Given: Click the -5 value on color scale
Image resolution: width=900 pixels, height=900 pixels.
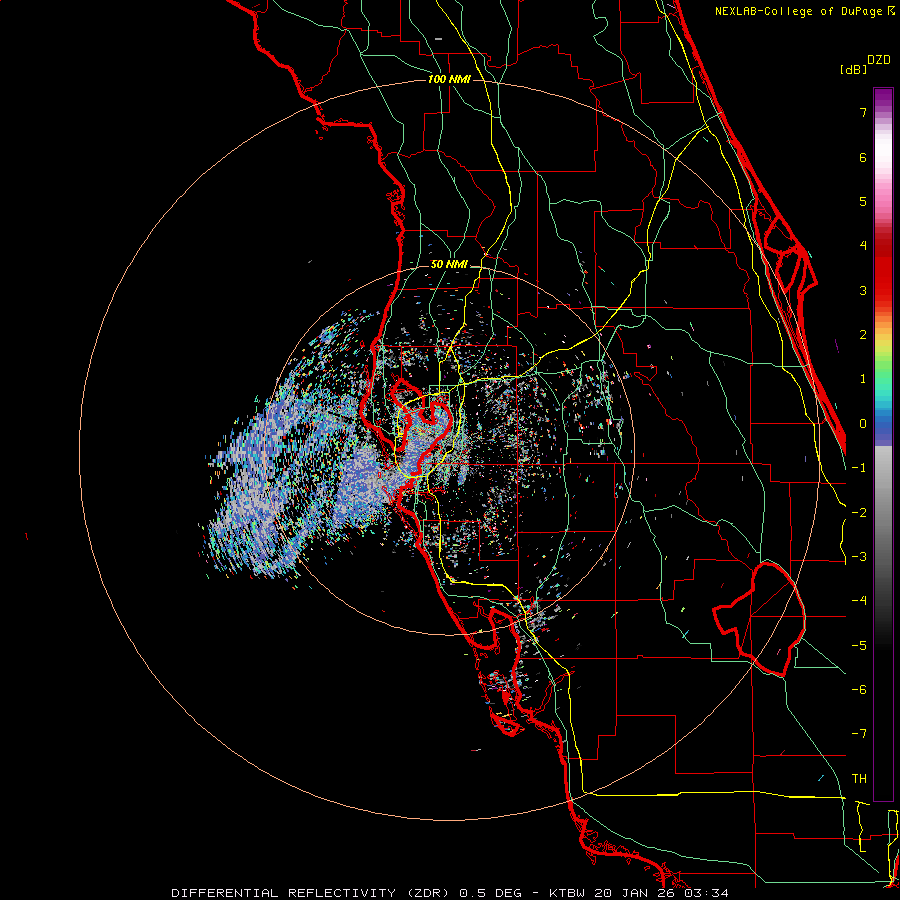Looking at the screenshot, I should click(859, 646).
